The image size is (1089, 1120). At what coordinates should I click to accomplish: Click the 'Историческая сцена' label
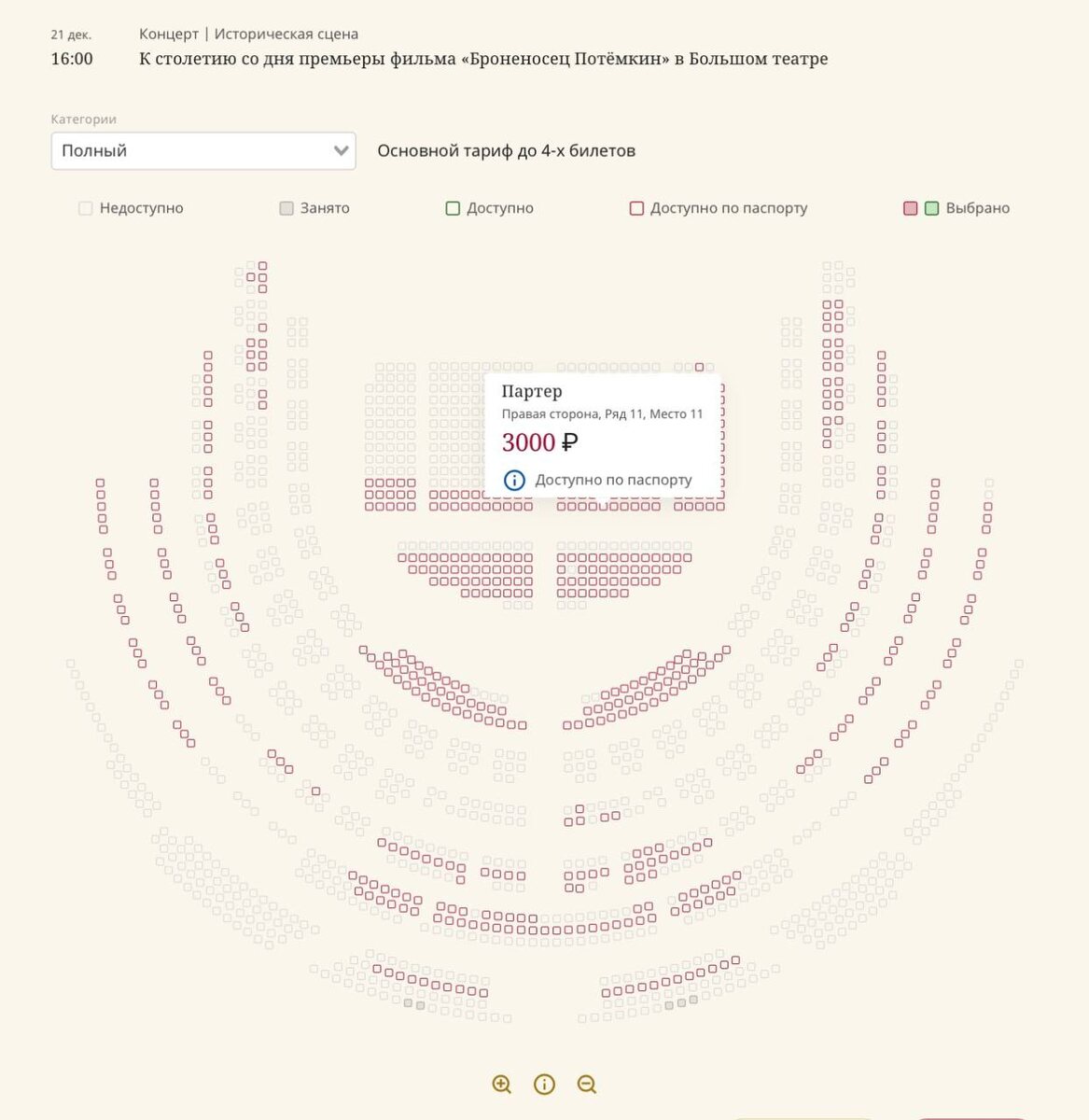pyautogui.click(x=286, y=34)
